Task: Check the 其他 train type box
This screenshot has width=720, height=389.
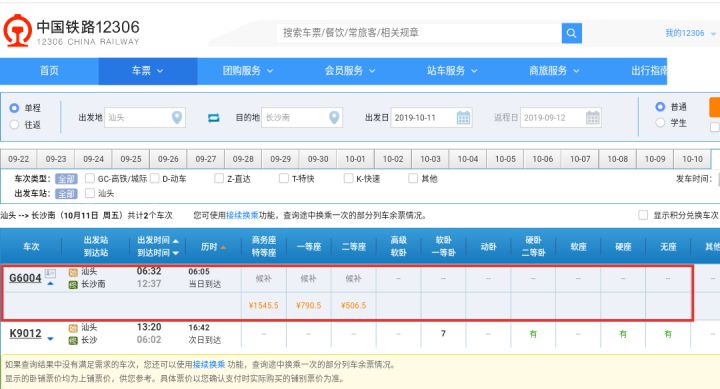Action: pos(413,178)
